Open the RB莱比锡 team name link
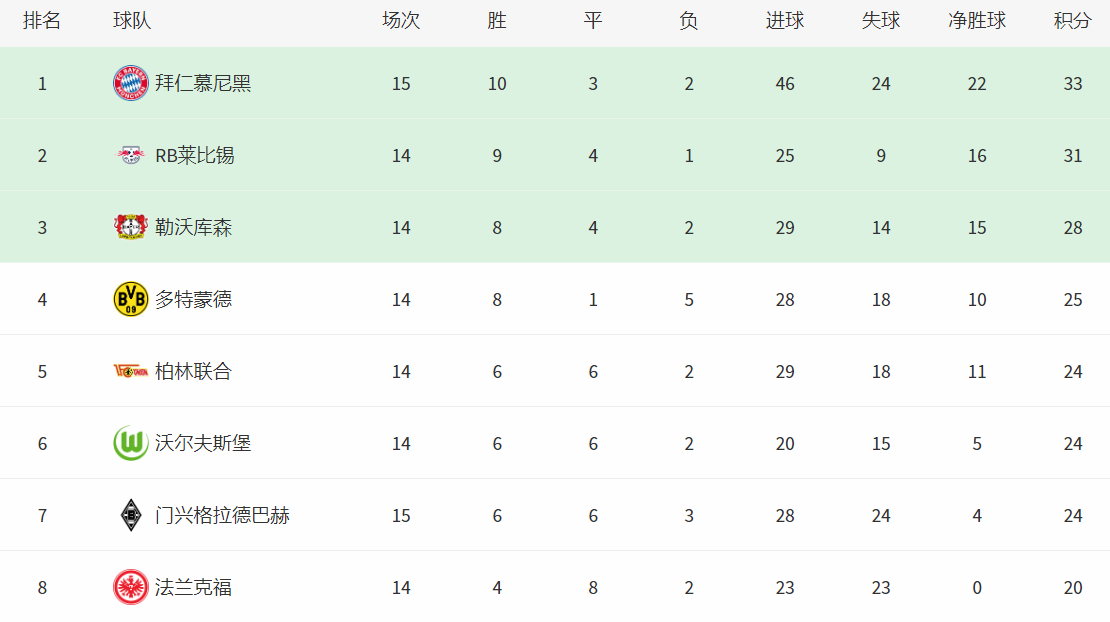 click(x=195, y=155)
